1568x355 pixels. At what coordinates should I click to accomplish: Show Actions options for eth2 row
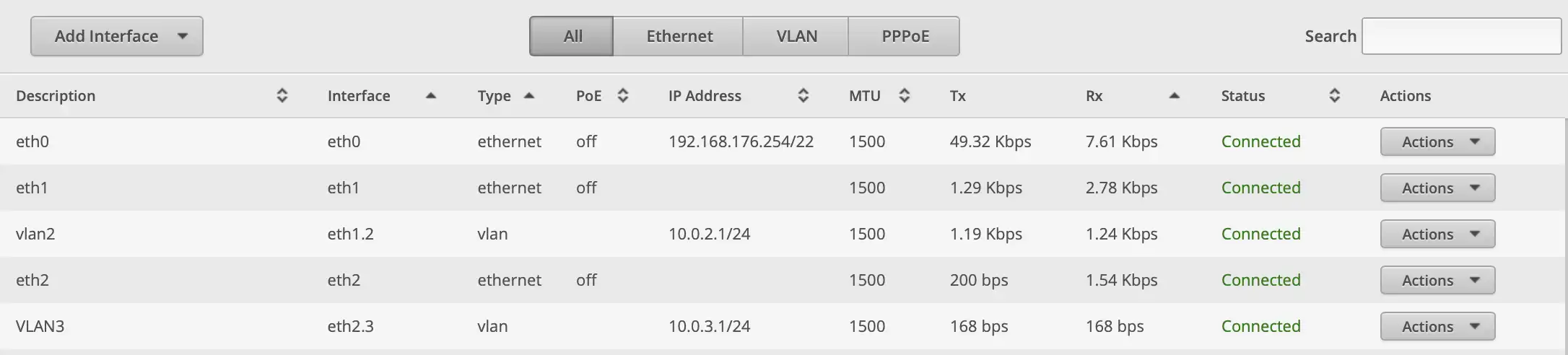pos(1437,280)
